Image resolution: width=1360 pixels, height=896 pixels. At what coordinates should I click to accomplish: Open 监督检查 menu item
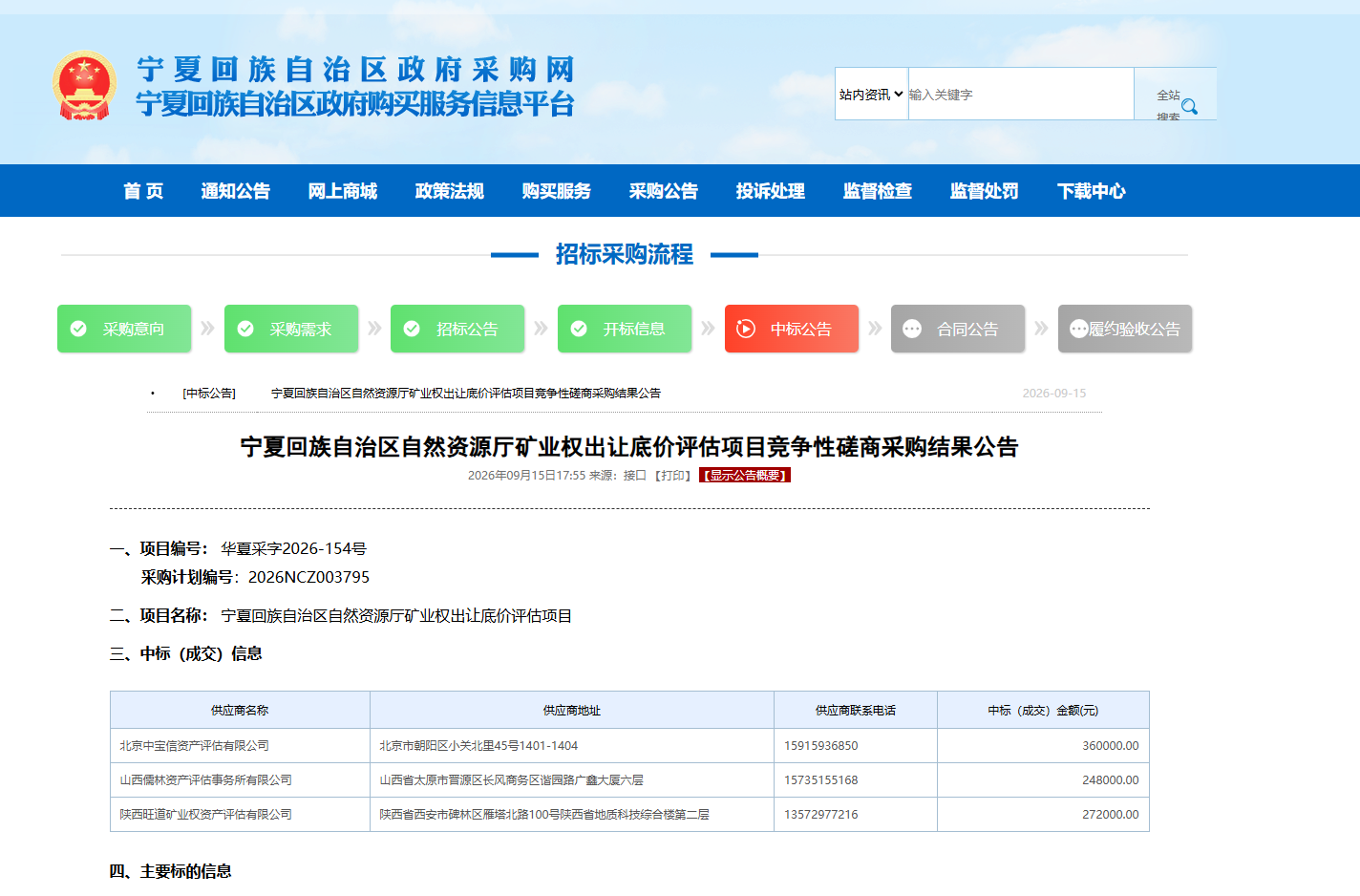[878, 191]
